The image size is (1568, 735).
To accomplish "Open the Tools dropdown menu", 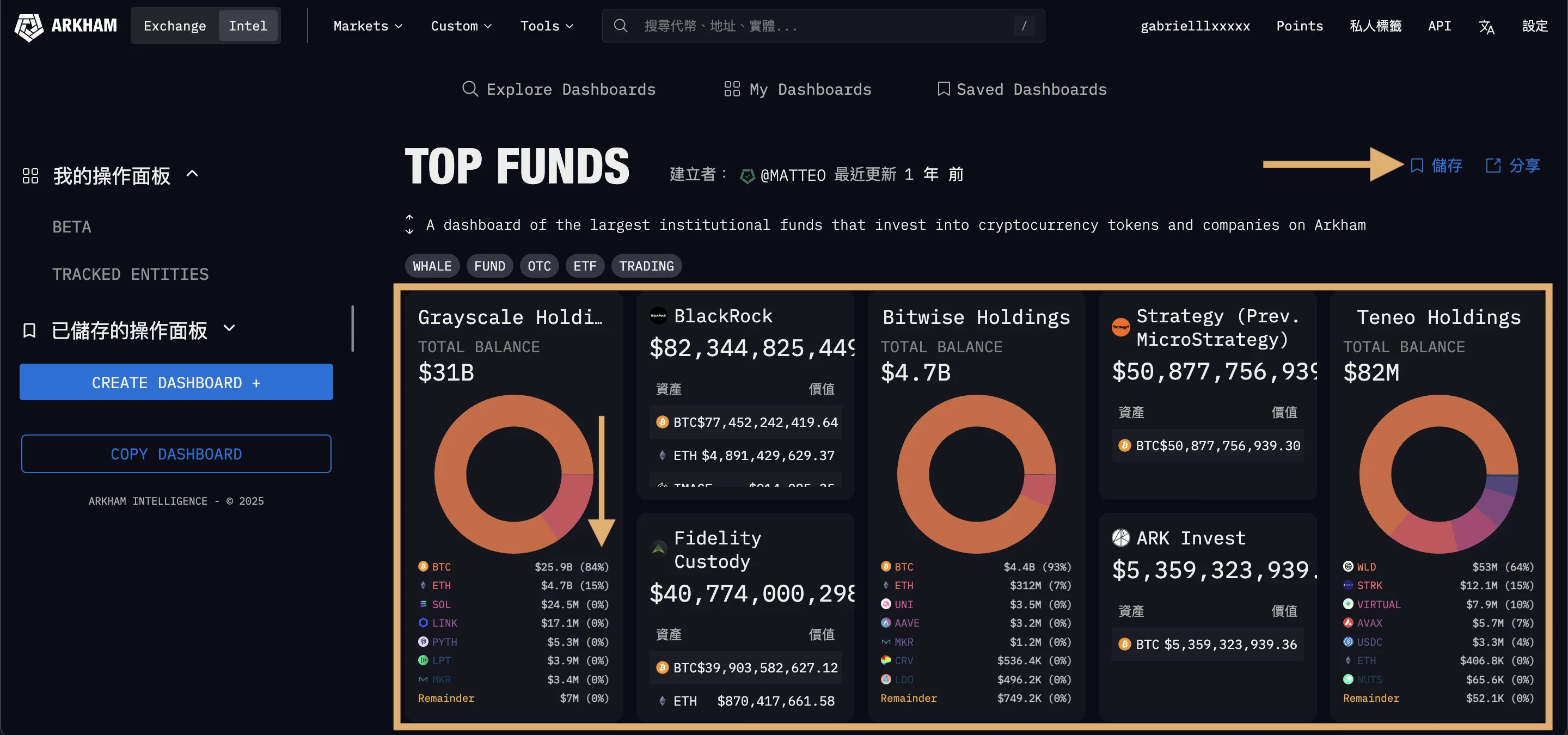I will click(547, 26).
